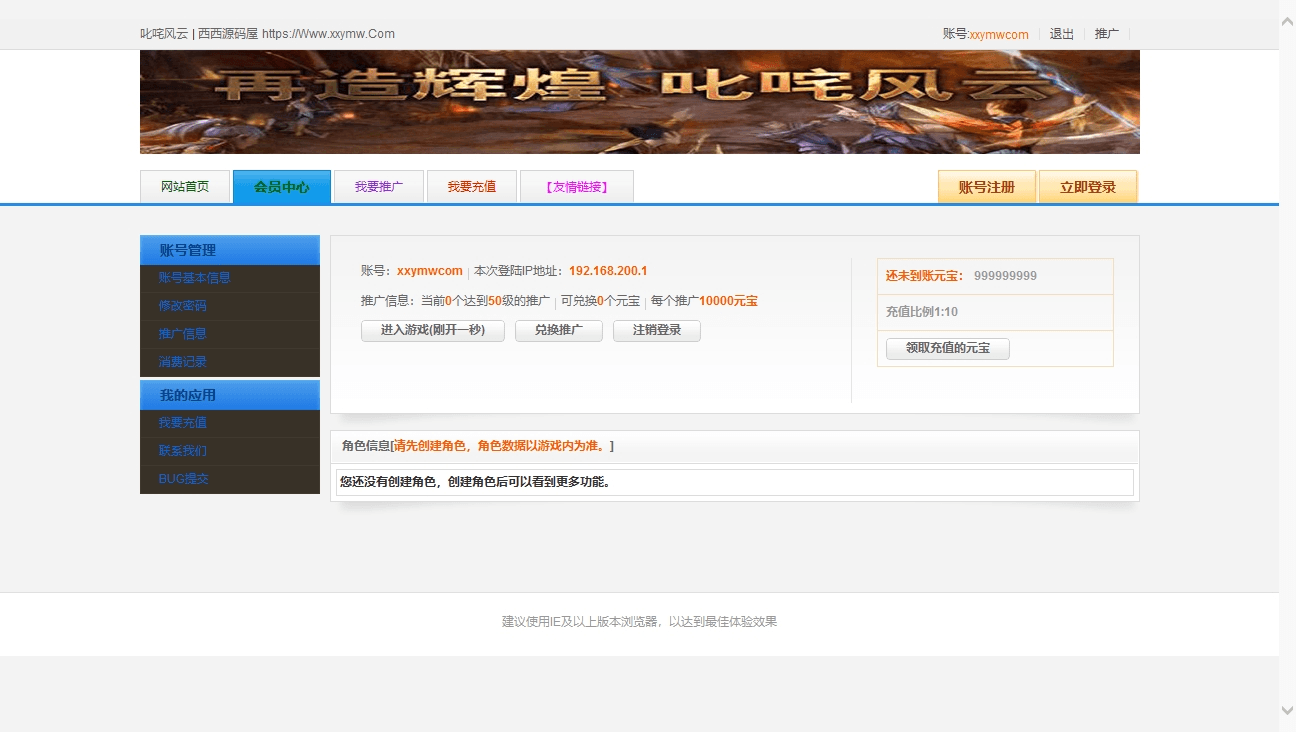Click the 账号管理 sidebar header
The height and width of the screenshot is (732, 1296).
[x=230, y=250]
